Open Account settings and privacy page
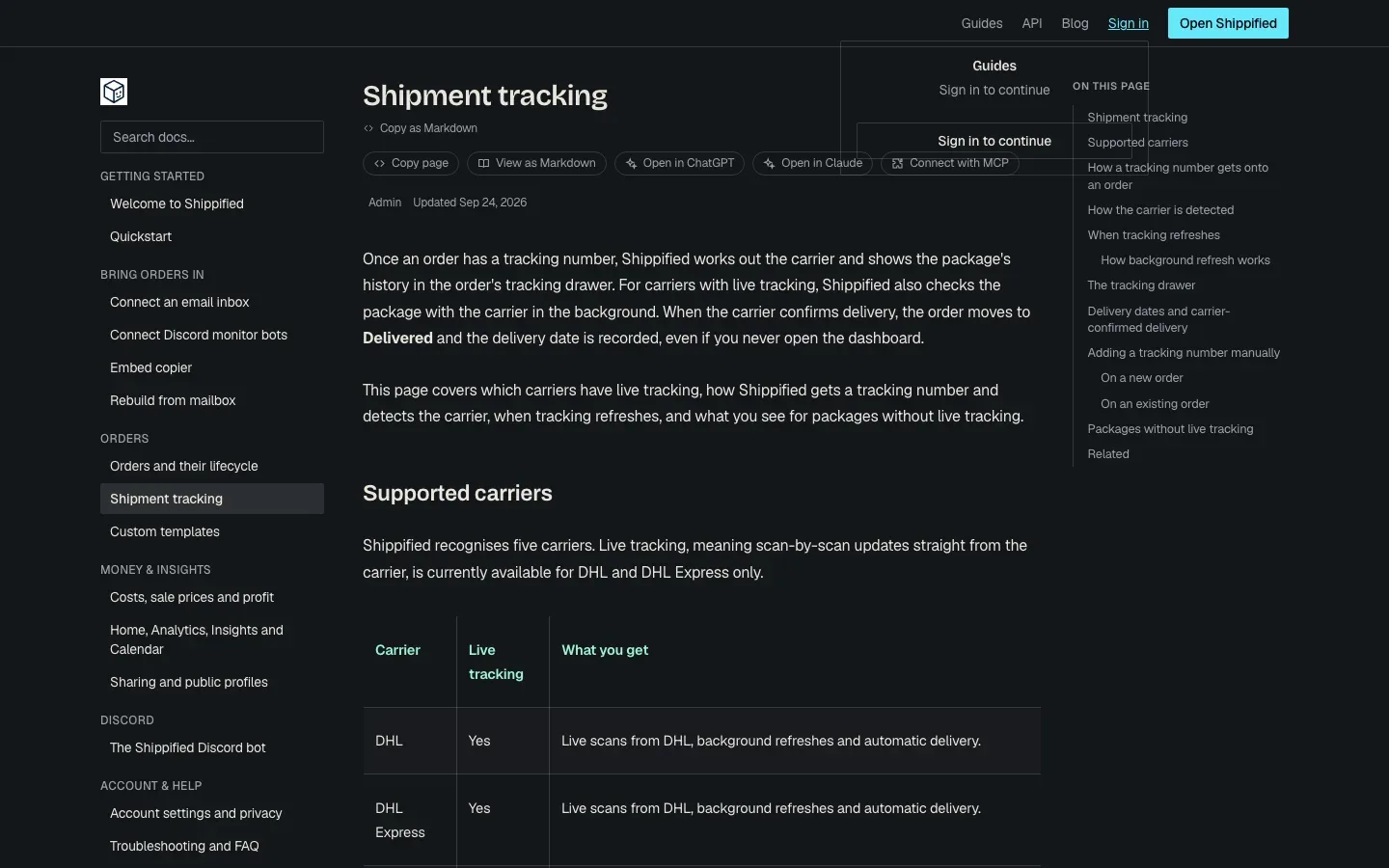 pyautogui.click(x=212, y=813)
